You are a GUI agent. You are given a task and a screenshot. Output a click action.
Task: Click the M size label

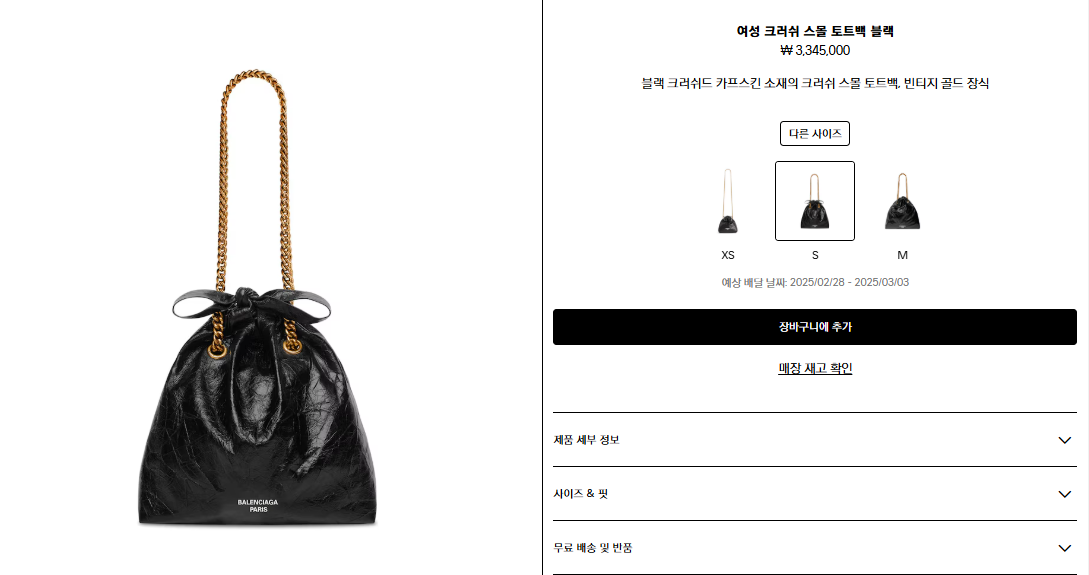pos(902,255)
